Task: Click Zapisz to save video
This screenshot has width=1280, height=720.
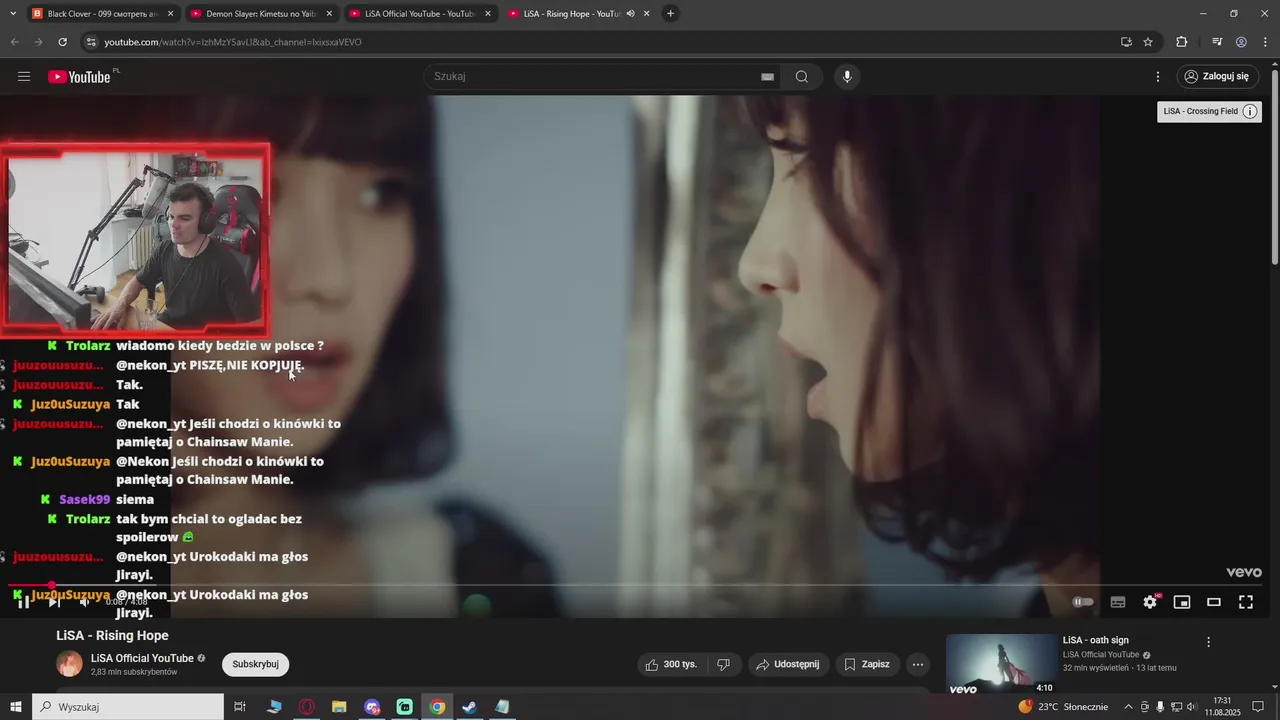Action: click(867, 664)
